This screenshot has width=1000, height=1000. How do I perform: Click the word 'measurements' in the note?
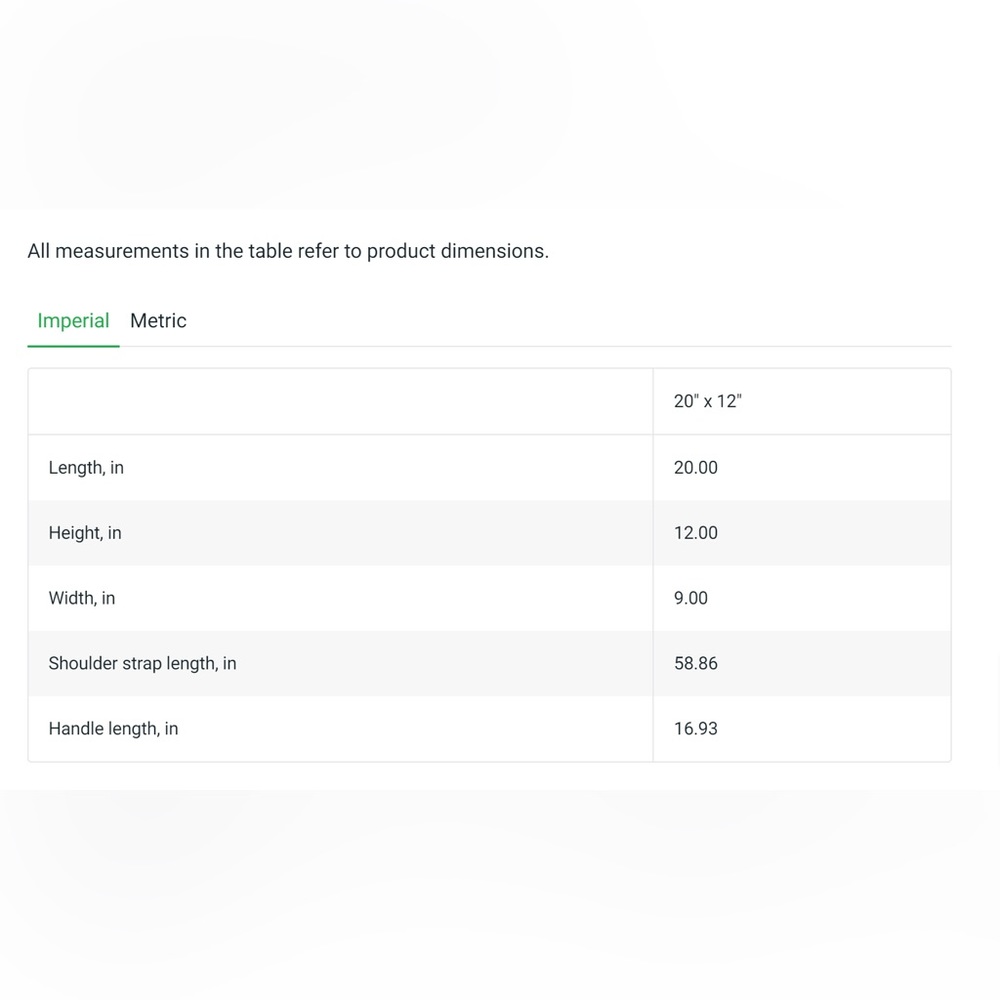(x=122, y=251)
